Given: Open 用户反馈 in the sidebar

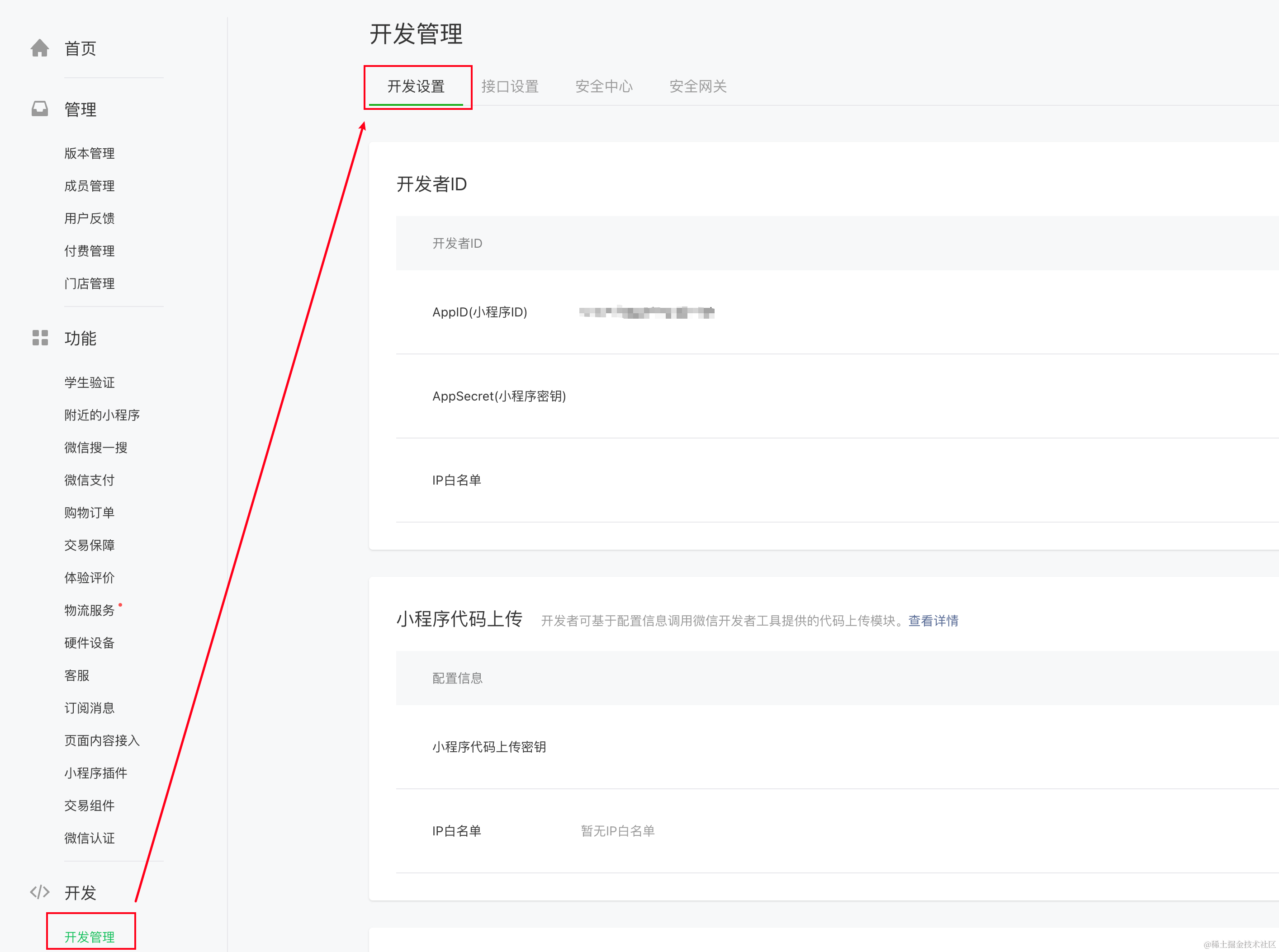Looking at the screenshot, I should click(90, 218).
